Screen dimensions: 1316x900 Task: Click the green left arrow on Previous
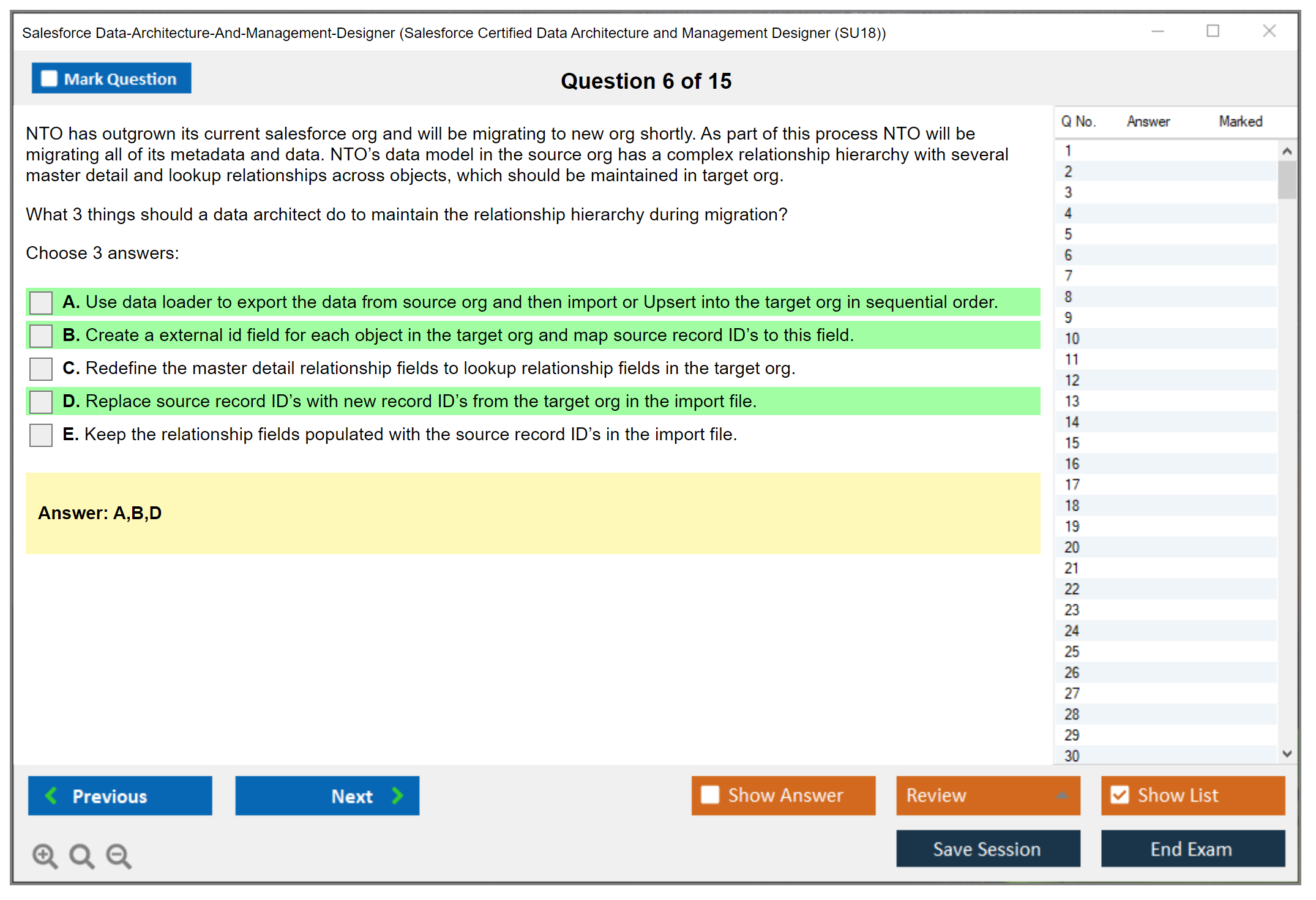[x=51, y=795]
